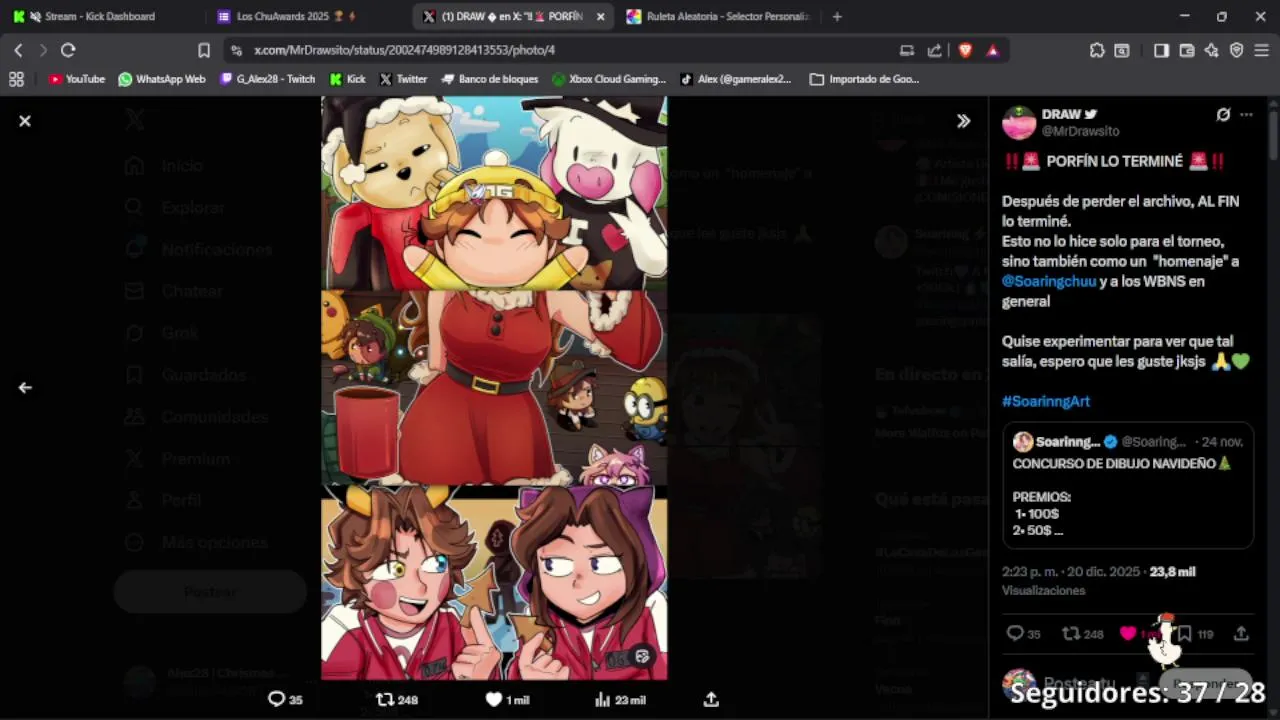Close the photo viewer with the X icon
Screen dimensions: 1280x720
pos(25,121)
